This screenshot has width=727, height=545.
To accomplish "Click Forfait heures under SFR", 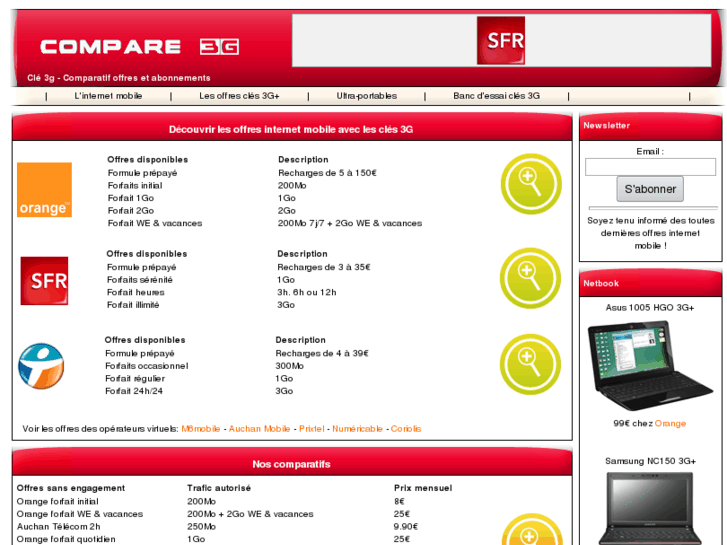I will click(136, 292).
